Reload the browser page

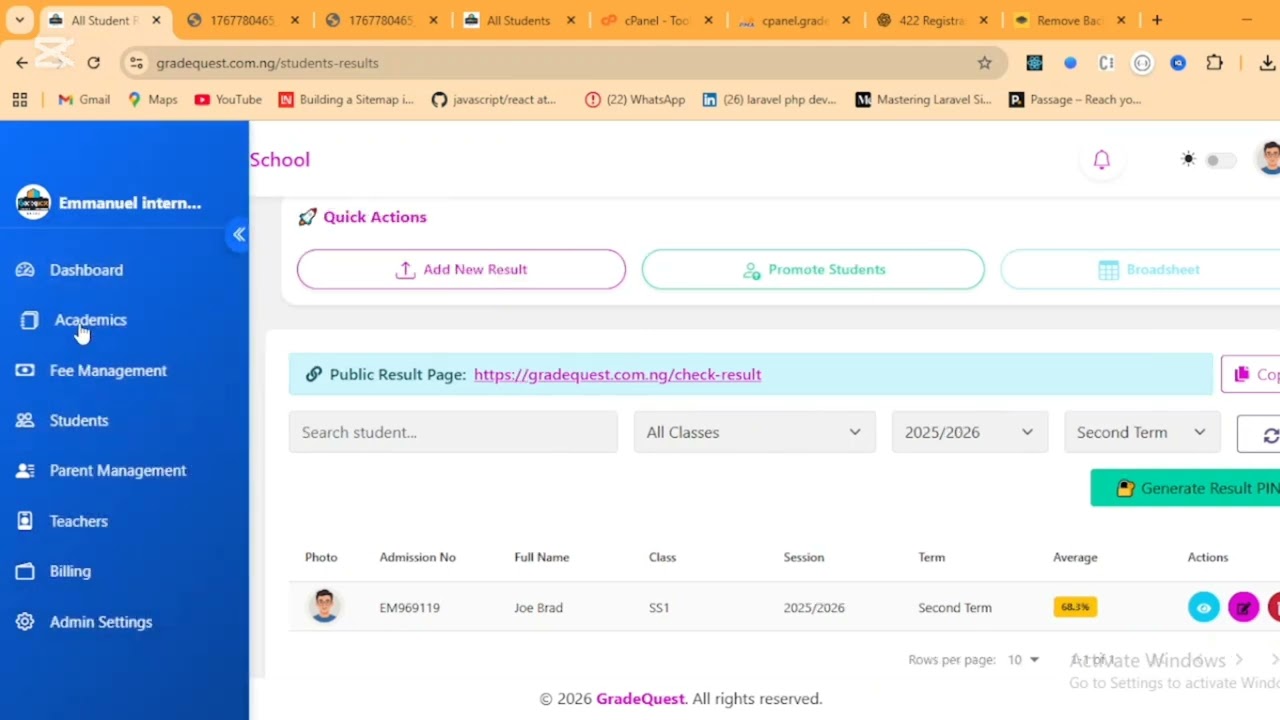(x=93, y=63)
